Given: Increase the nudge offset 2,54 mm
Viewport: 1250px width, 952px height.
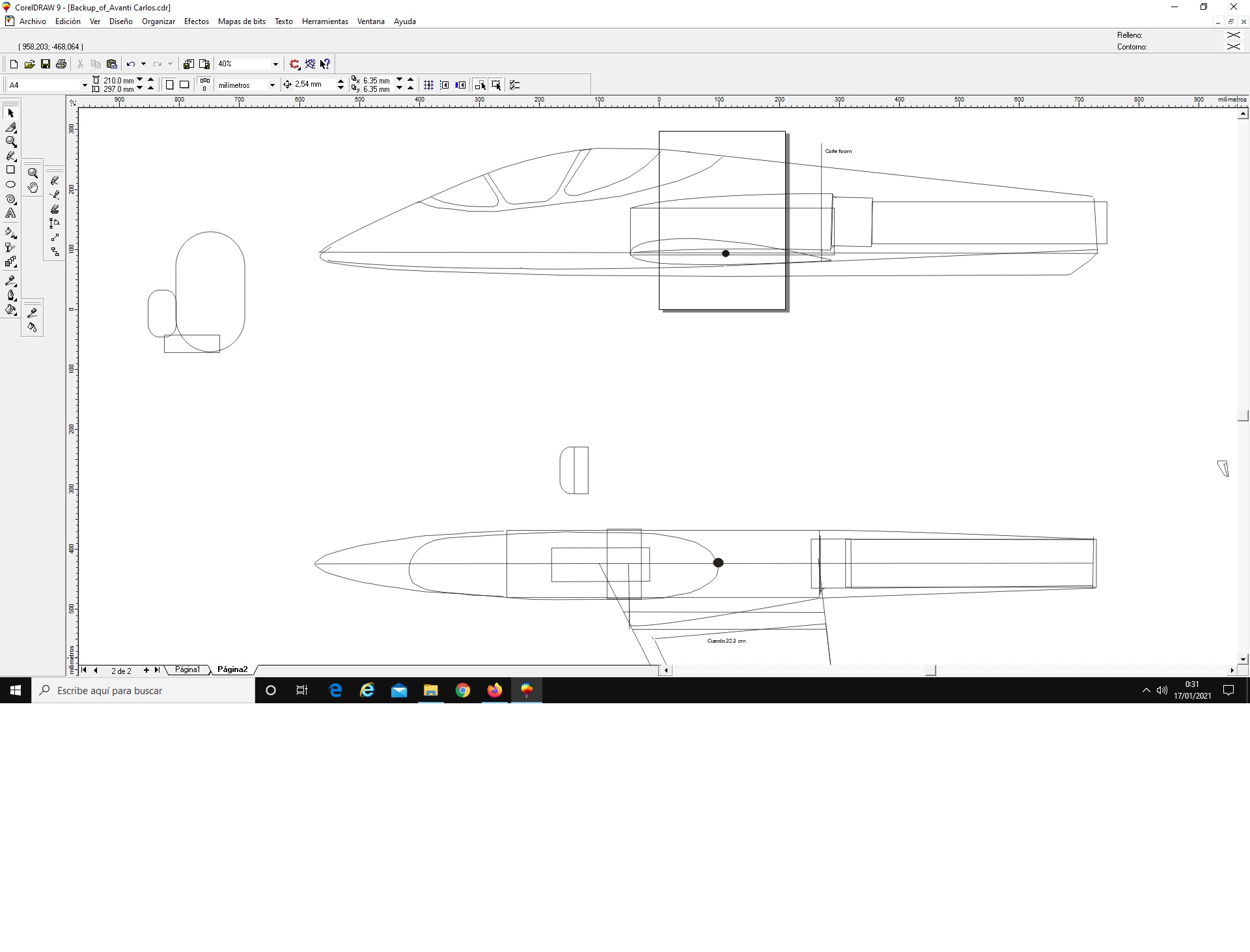Looking at the screenshot, I should click(x=340, y=81).
